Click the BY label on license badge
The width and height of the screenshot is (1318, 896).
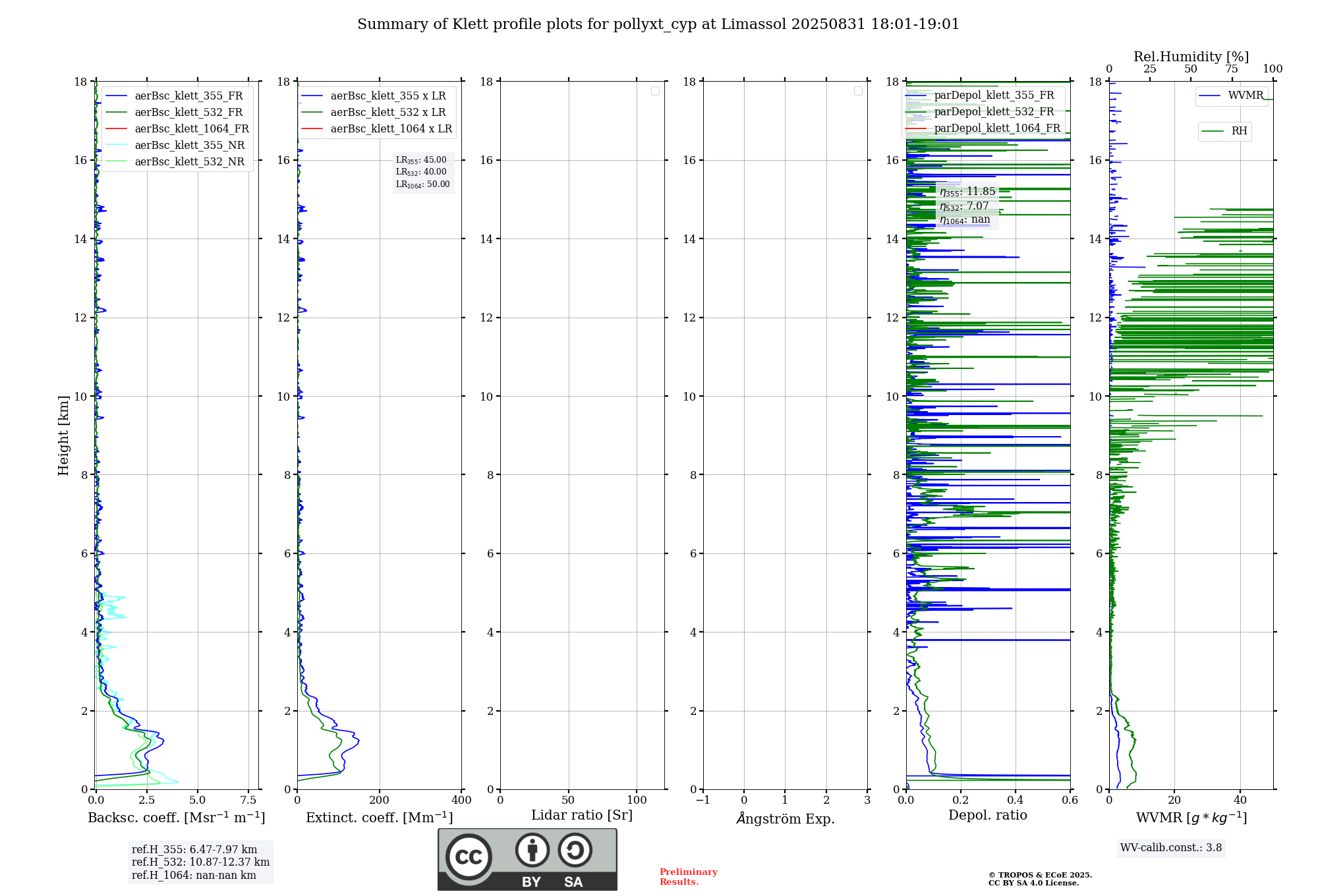531,882
